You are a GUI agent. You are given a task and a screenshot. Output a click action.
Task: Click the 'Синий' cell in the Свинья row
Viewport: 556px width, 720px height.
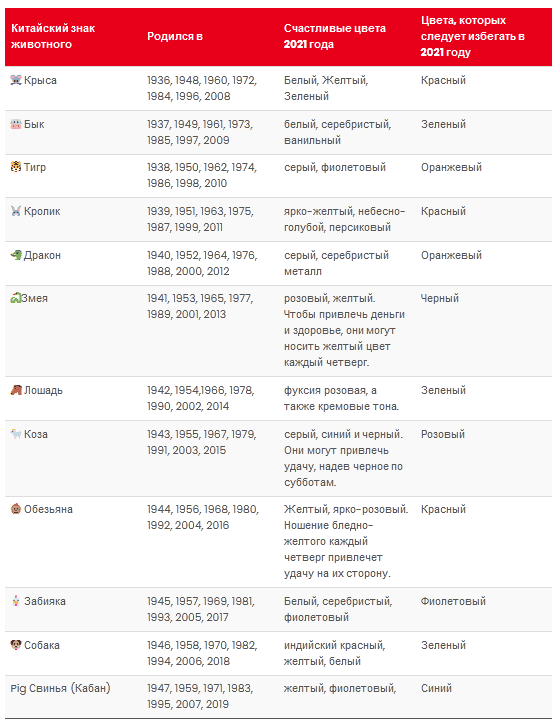[x=436, y=688]
